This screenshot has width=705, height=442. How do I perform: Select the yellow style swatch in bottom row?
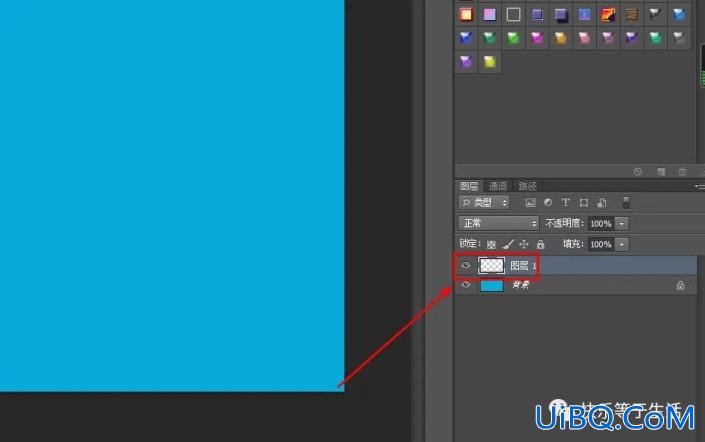[x=490, y=62]
